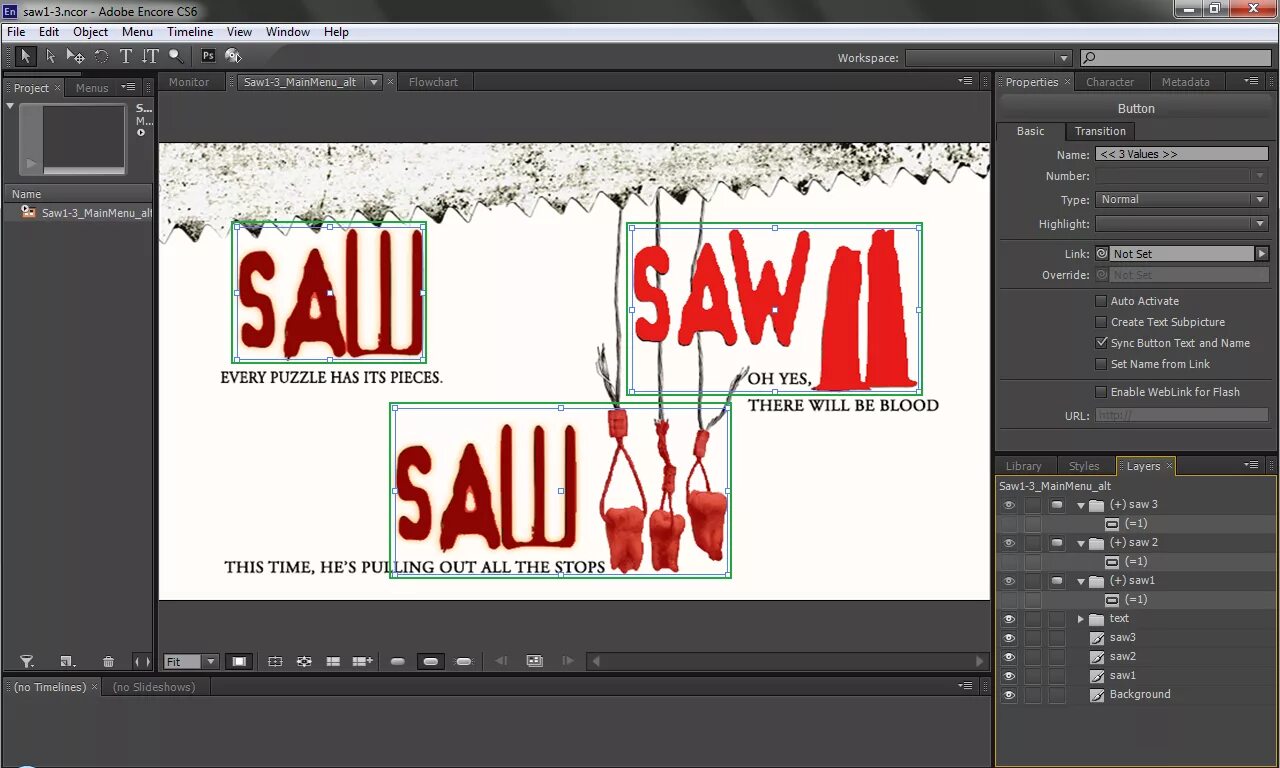Switch to the Transition tab

(x=1100, y=131)
